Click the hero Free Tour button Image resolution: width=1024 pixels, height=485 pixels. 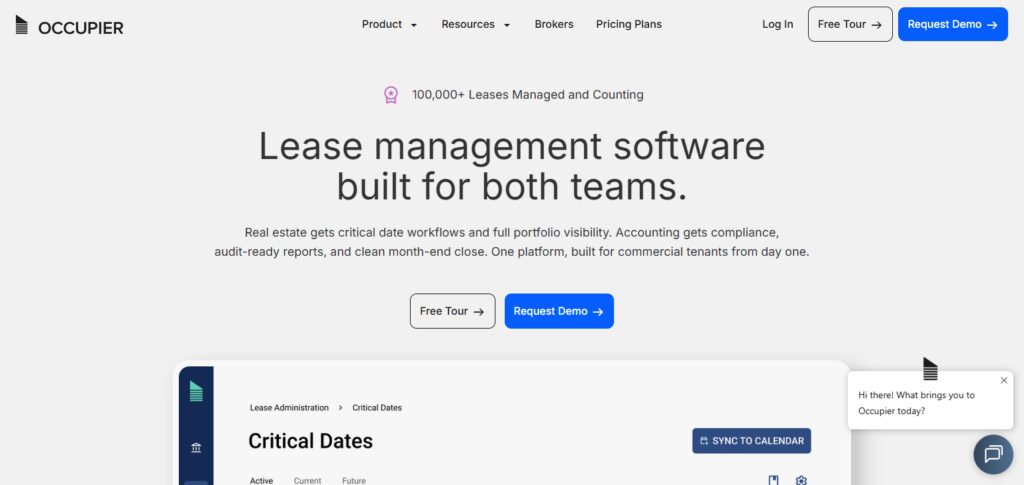click(x=452, y=311)
